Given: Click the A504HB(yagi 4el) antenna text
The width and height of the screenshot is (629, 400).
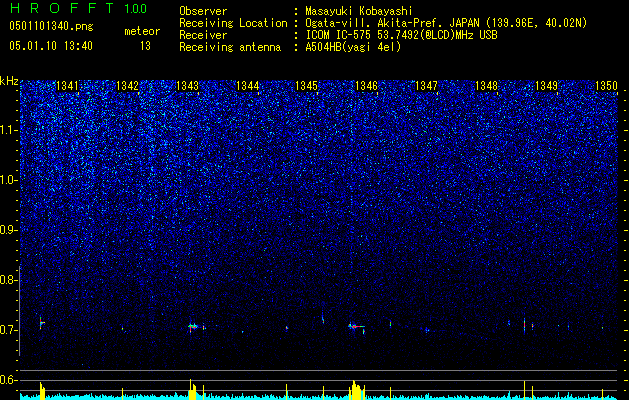Looking at the screenshot, I should point(353,47).
